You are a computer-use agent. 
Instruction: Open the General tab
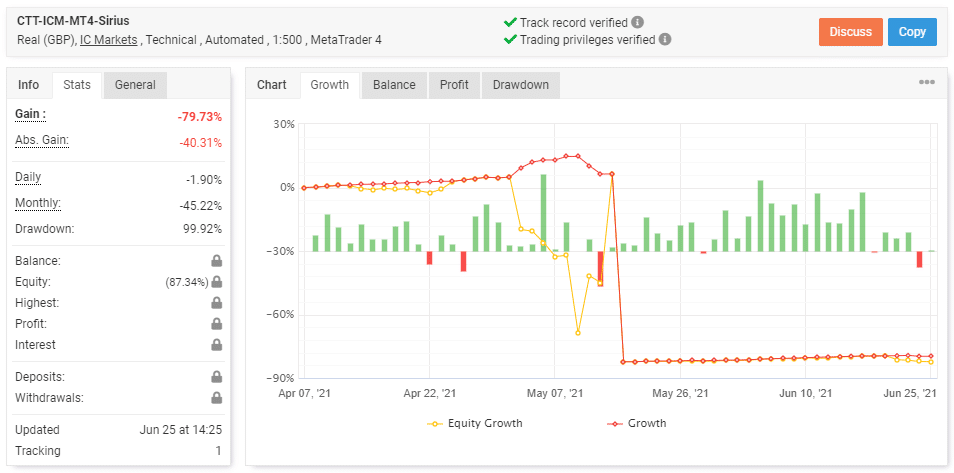click(x=135, y=85)
